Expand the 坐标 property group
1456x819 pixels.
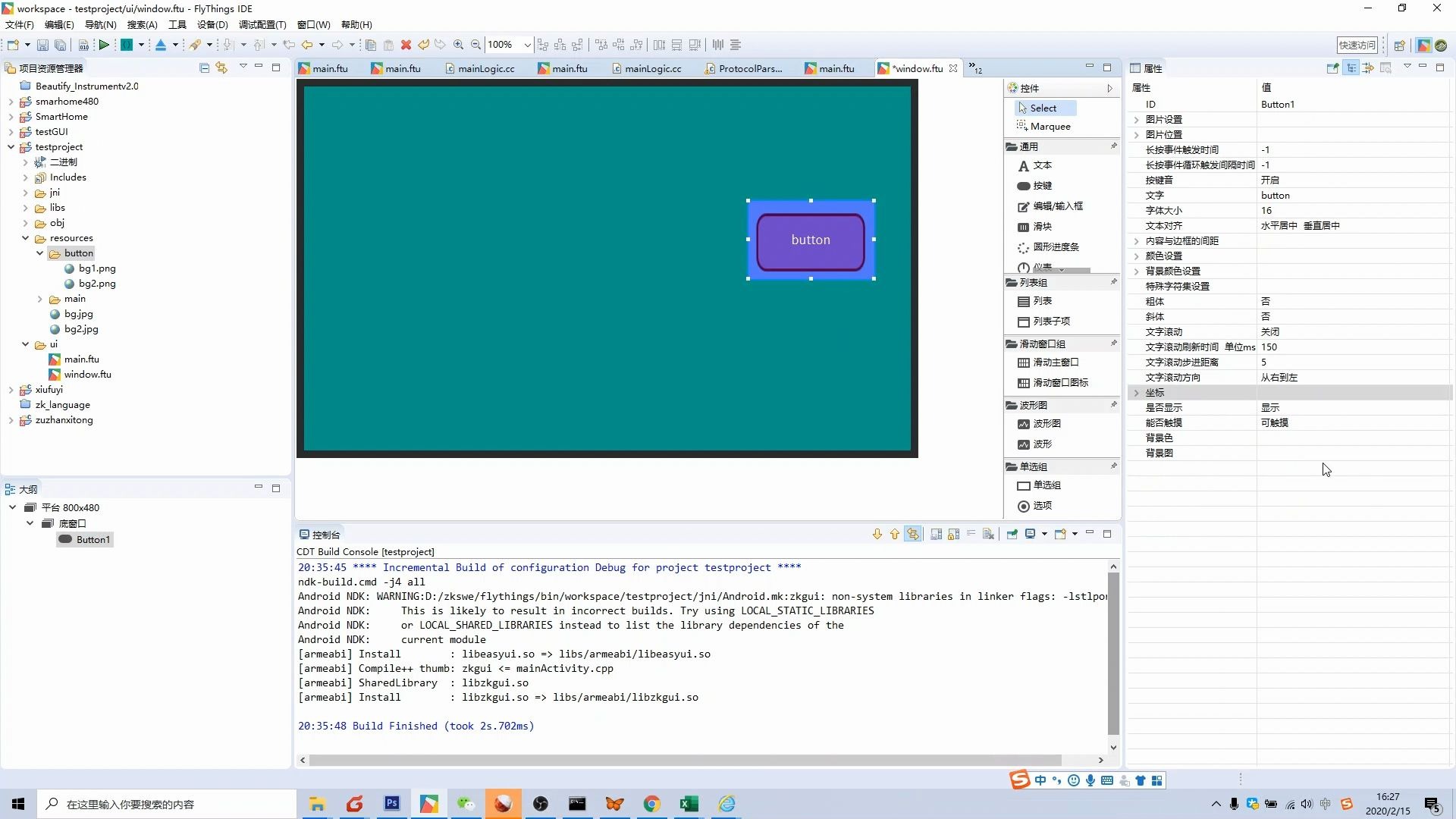pos(1136,393)
